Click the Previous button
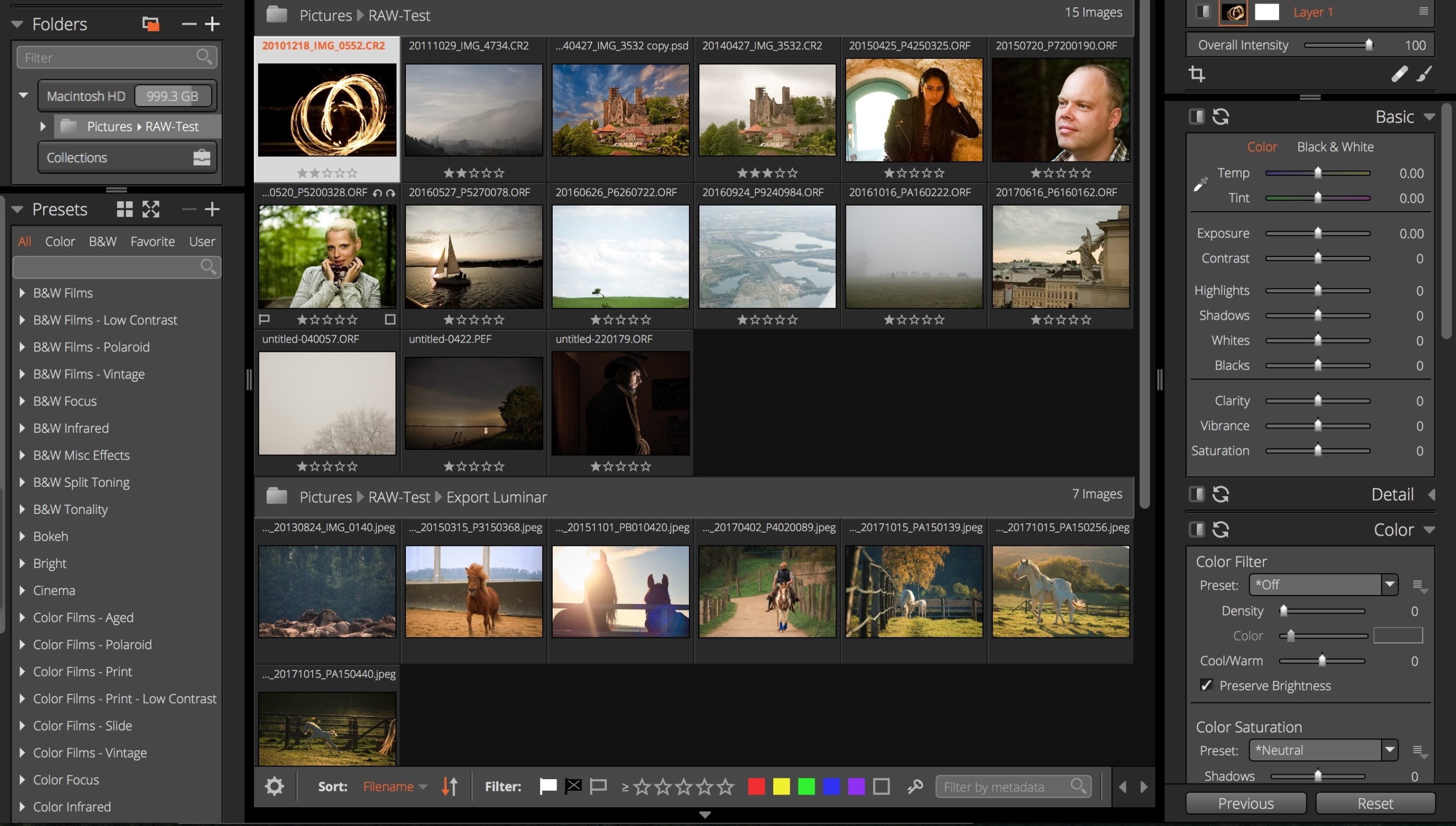The height and width of the screenshot is (826, 1456). (x=1245, y=803)
